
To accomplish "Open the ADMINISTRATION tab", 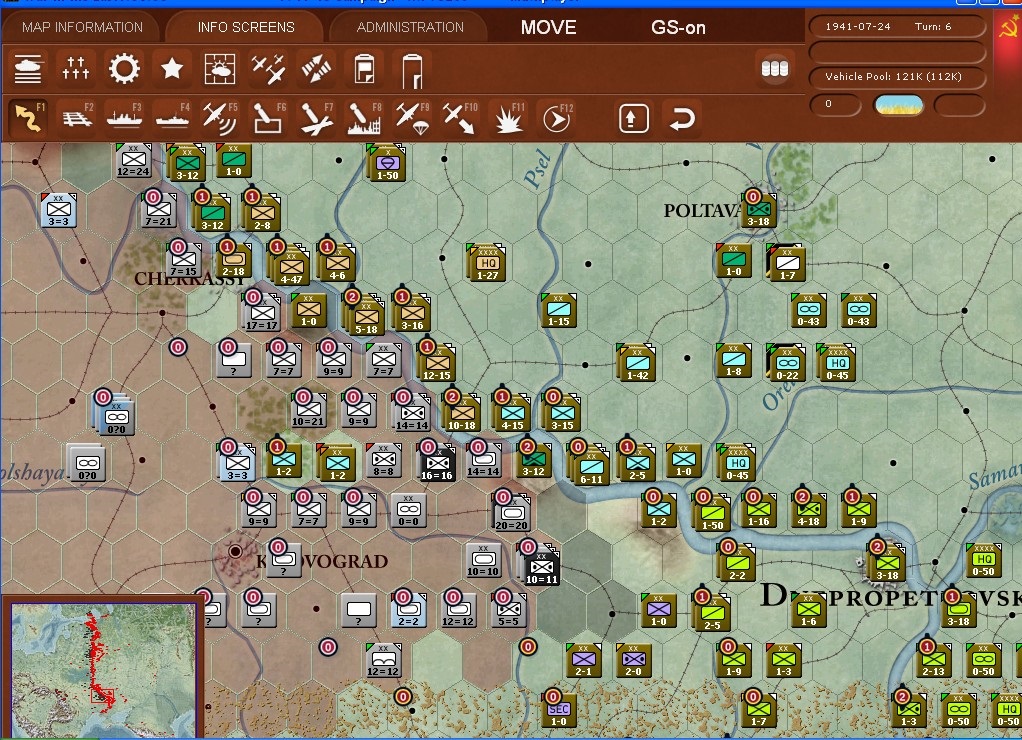I will click(x=410, y=27).
